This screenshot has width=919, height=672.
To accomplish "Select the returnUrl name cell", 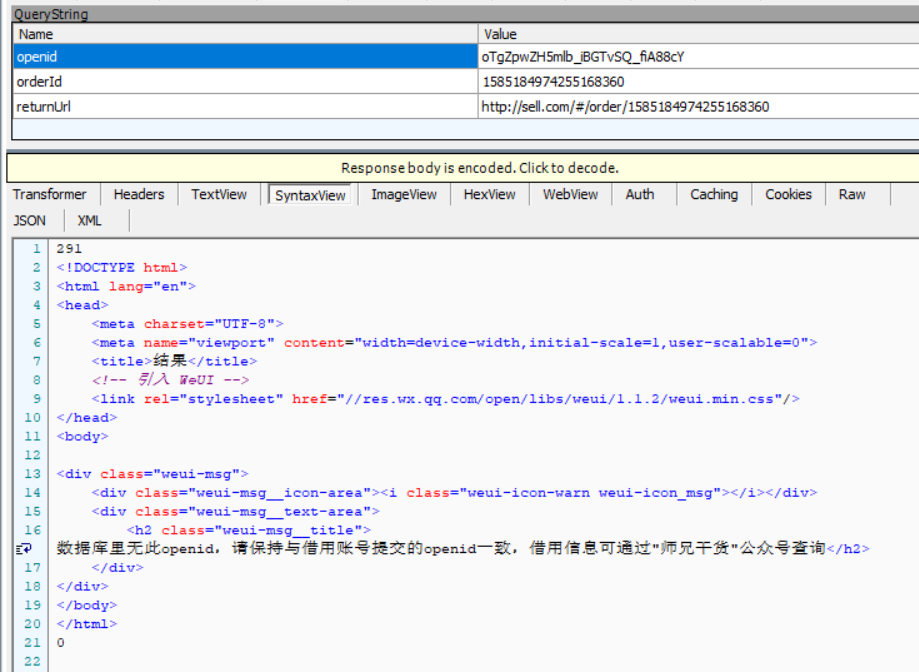I will point(245,107).
